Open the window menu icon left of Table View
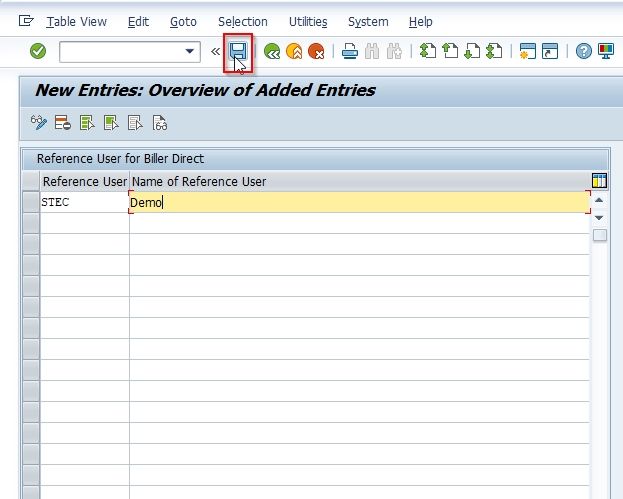Viewport: 623px width, 499px height. pyautogui.click(x=26, y=21)
